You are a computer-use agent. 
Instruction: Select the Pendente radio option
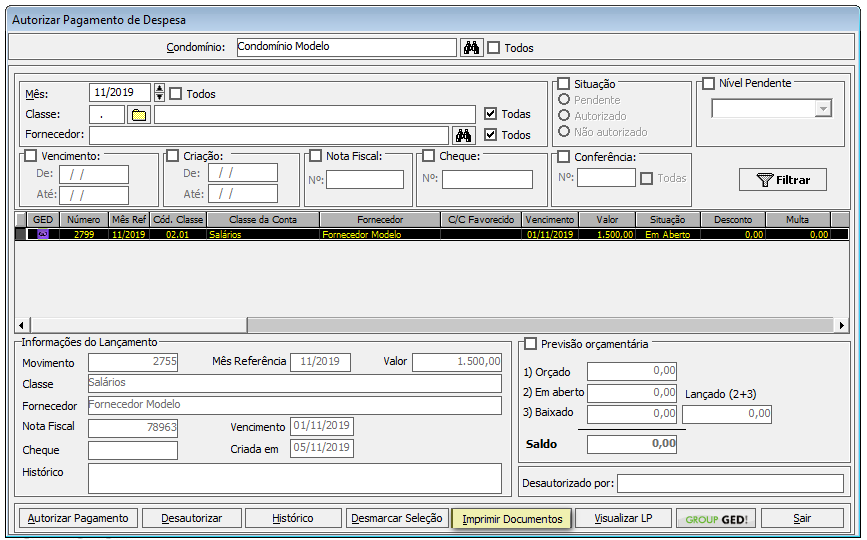(564, 99)
